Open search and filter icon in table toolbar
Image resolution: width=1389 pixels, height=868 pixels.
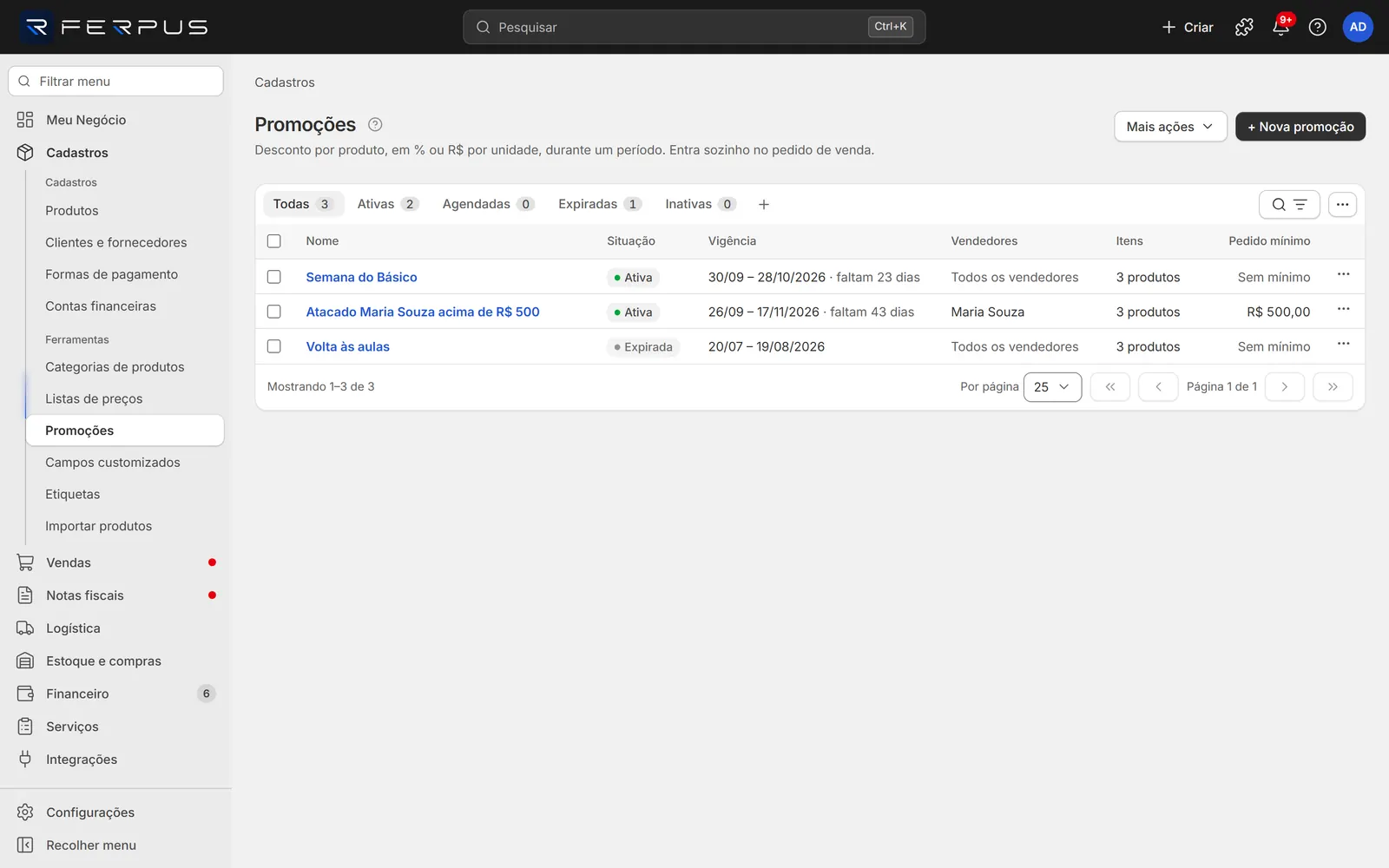1289,205
